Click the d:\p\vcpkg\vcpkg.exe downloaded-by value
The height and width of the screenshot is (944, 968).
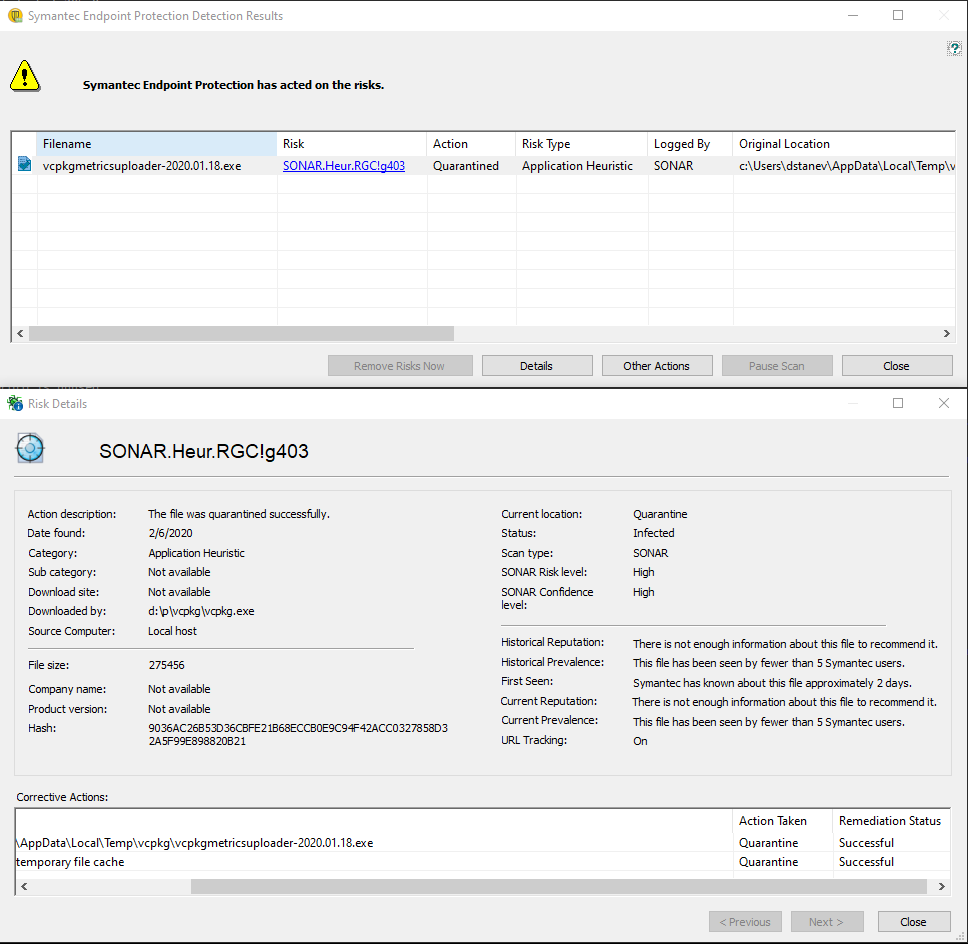[x=201, y=611]
